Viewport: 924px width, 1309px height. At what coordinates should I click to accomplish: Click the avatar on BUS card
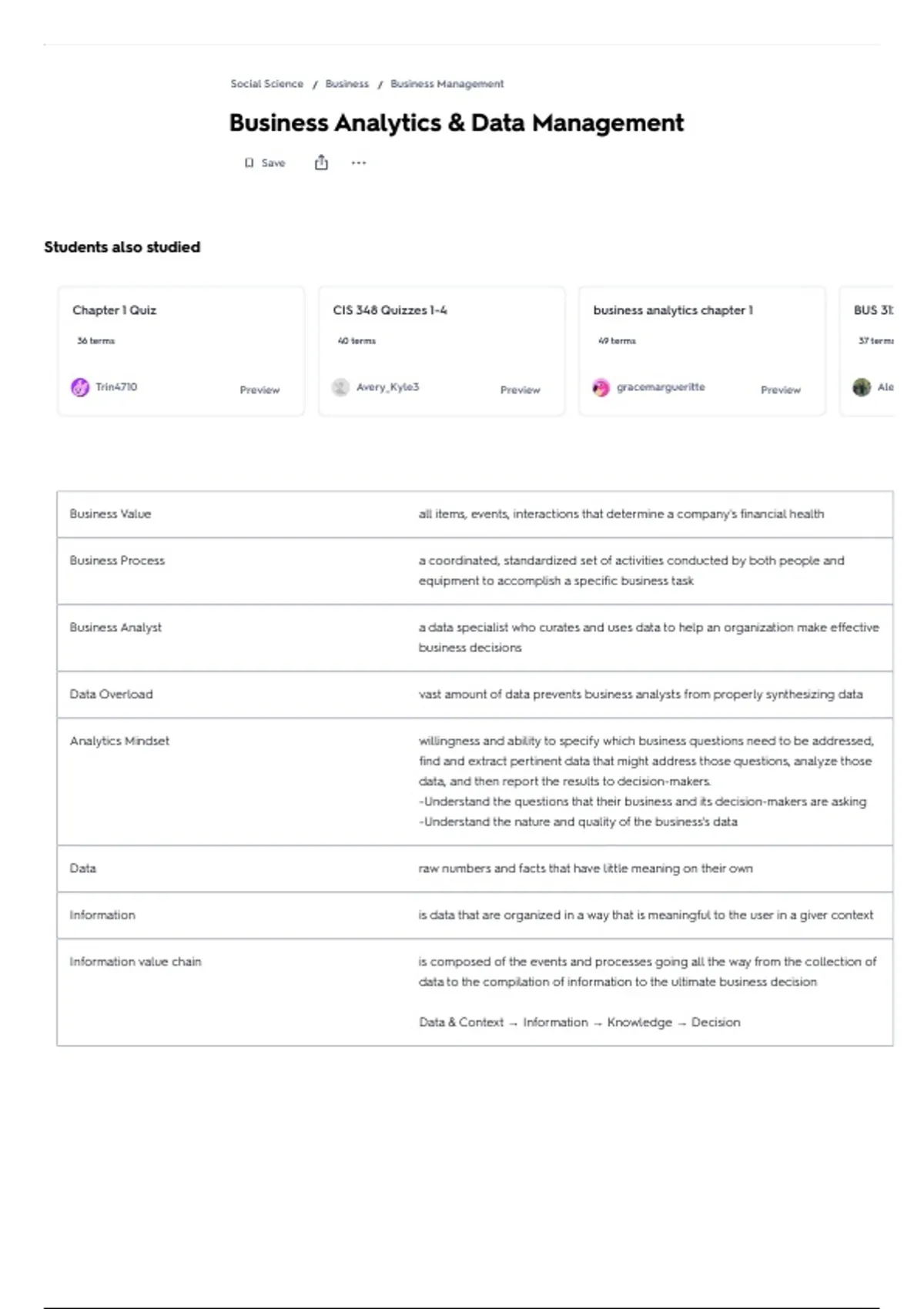862,387
